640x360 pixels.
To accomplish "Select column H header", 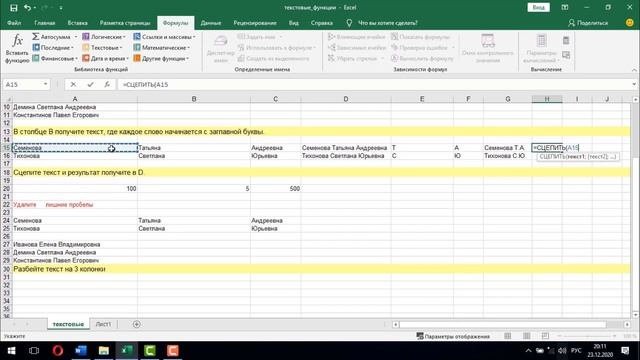I will point(547,99).
